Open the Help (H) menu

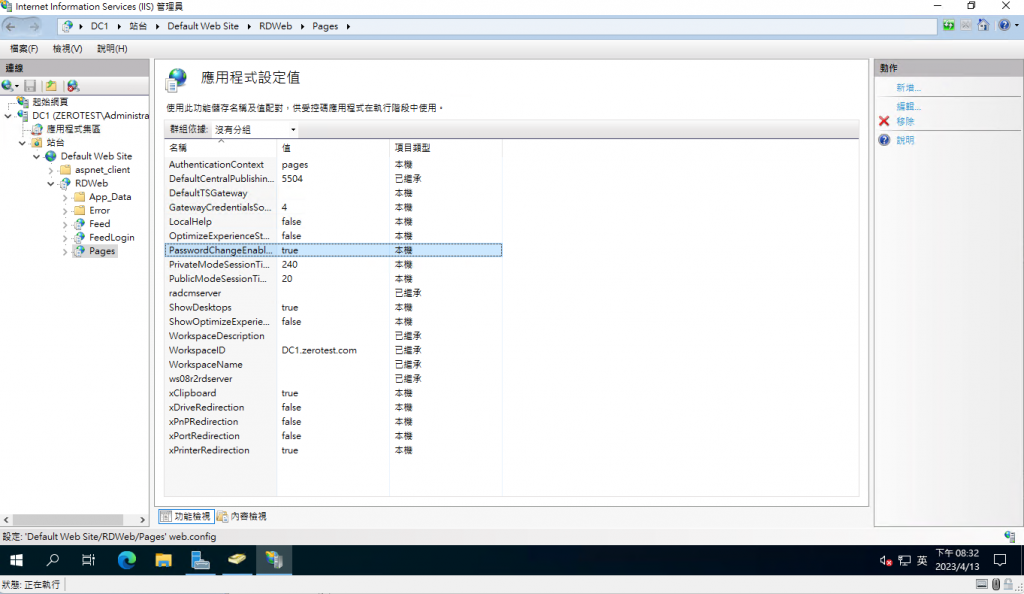pos(112,48)
